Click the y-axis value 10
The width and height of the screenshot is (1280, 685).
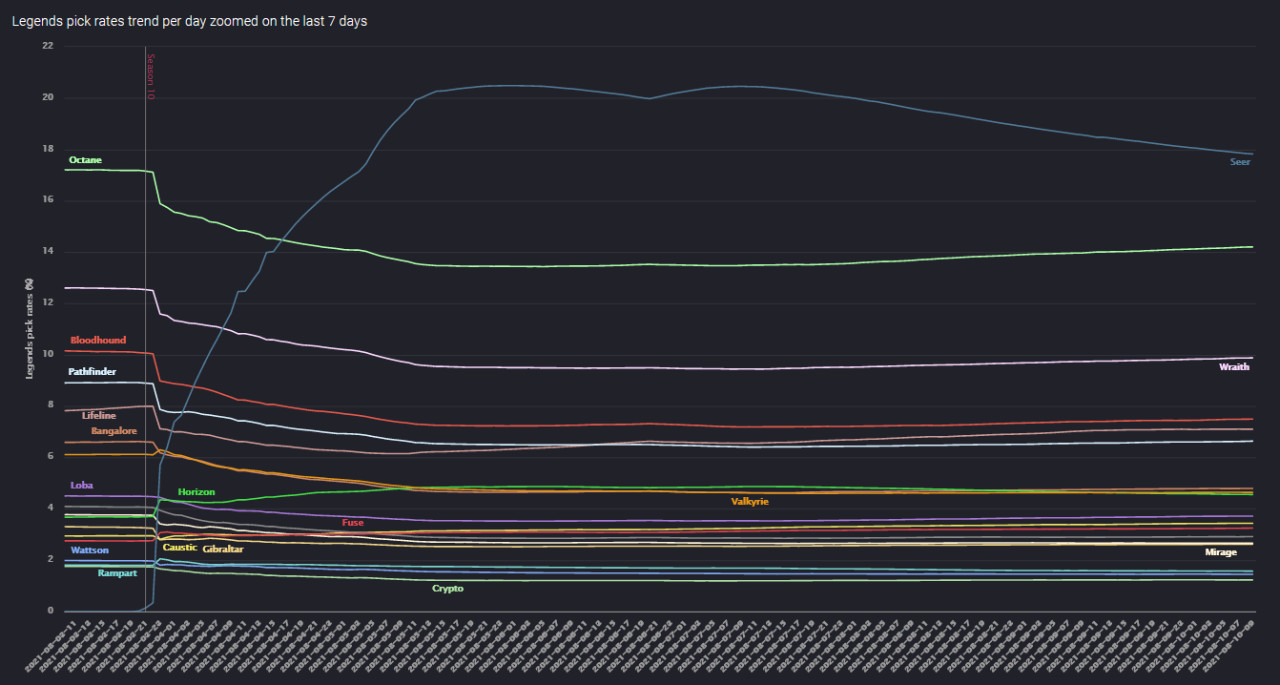point(48,354)
